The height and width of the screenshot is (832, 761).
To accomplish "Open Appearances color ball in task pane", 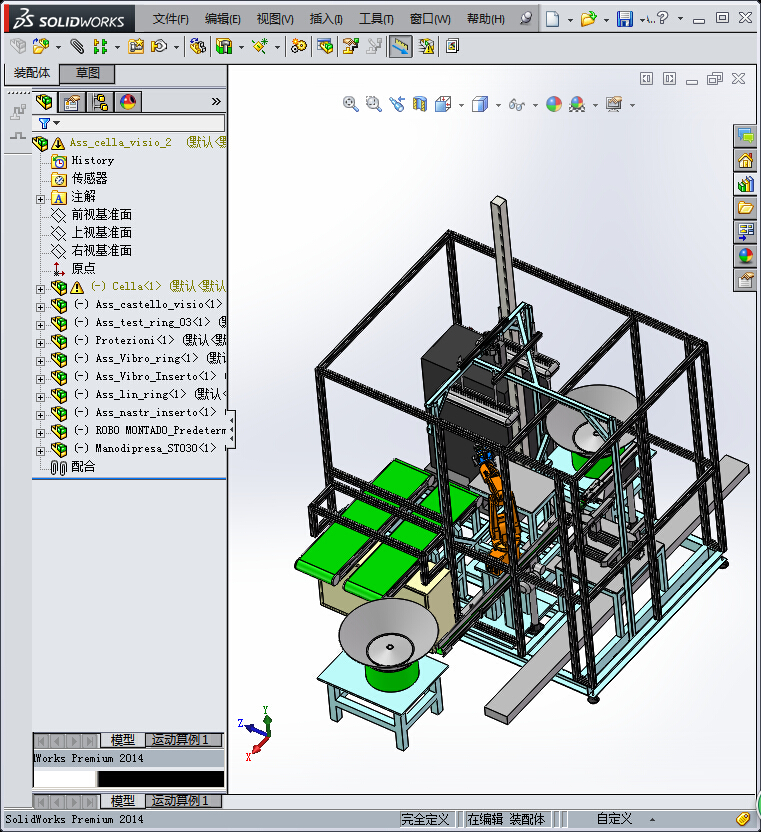I will click(745, 256).
